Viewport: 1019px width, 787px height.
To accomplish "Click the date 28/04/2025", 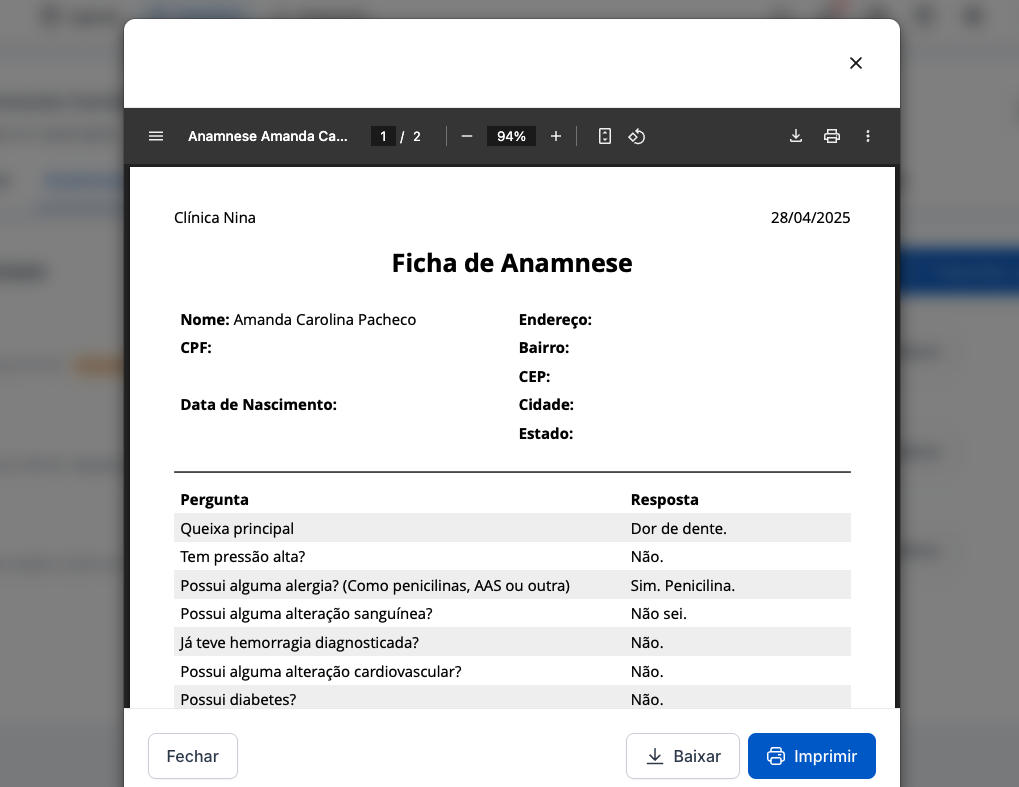I will (x=810, y=218).
